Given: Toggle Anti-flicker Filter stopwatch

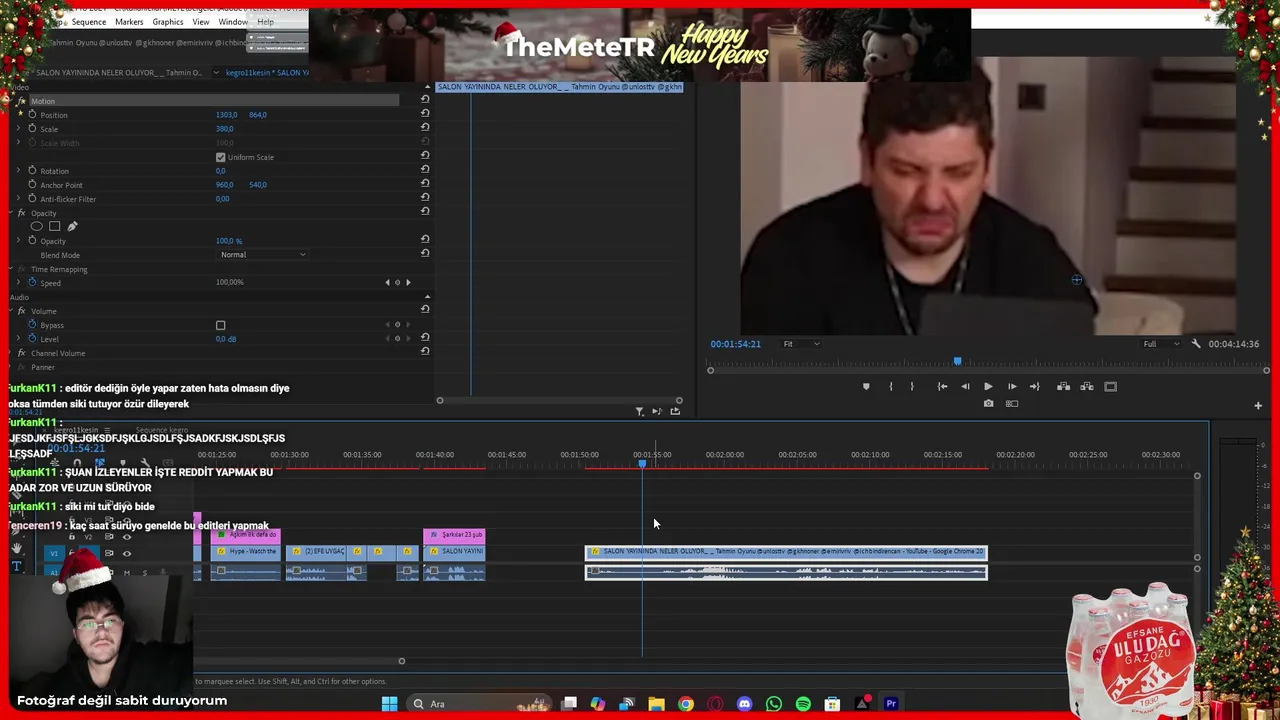Looking at the screenshot, I should tap(32, 199).
